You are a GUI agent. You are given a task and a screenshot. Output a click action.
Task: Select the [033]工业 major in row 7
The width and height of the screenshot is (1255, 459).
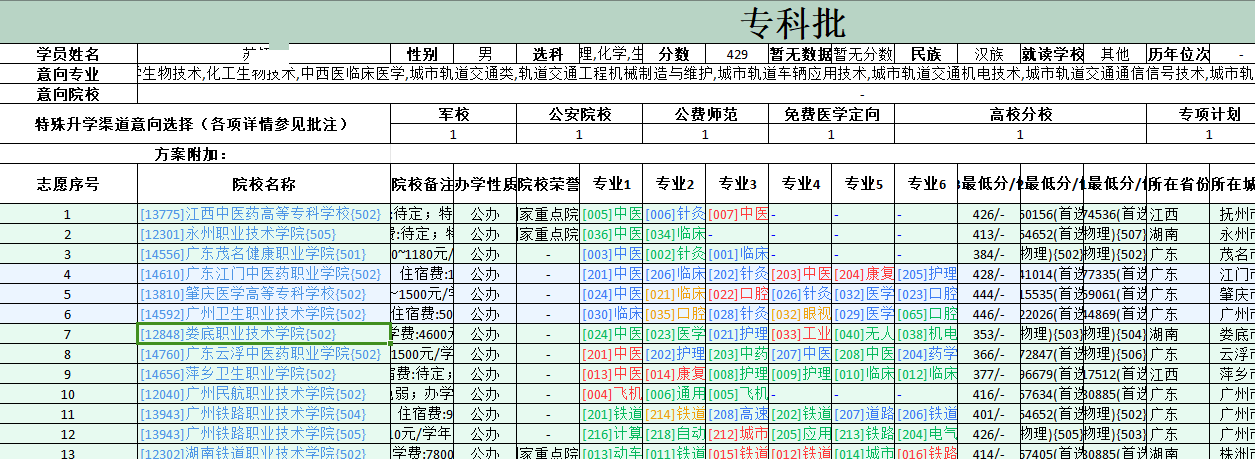click(800, 334)
